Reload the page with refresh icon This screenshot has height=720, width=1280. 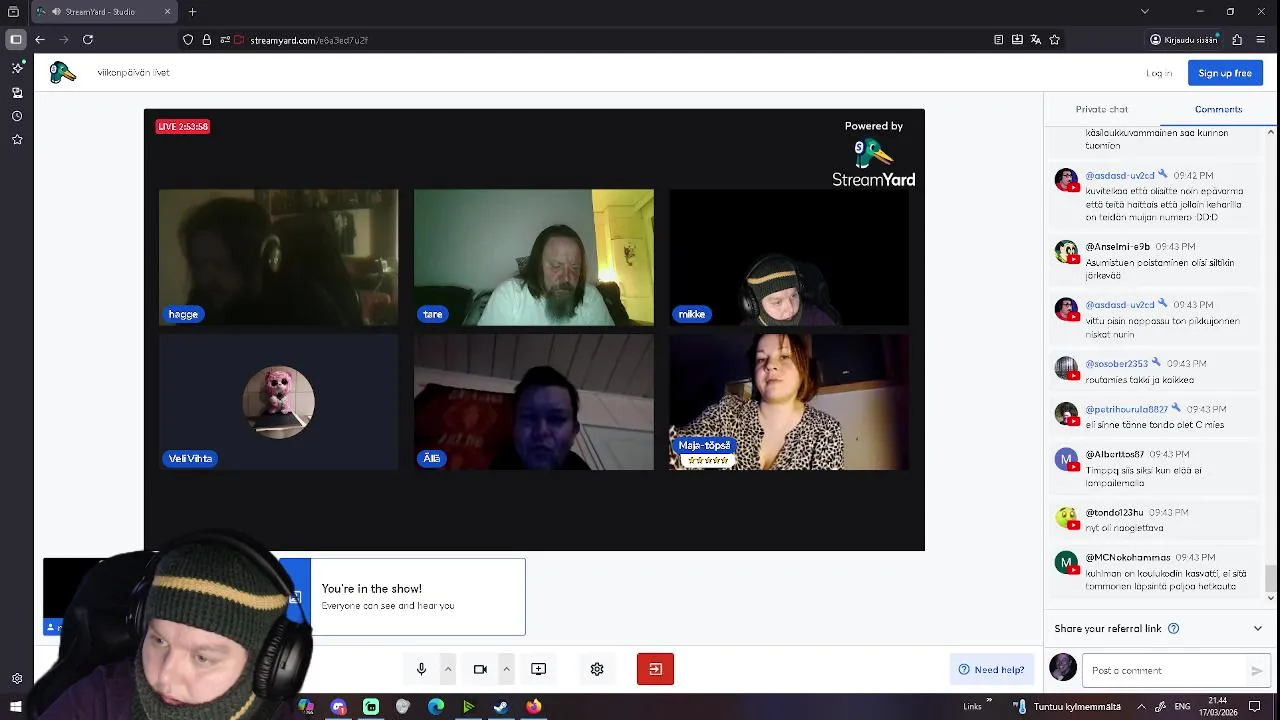tap(88, 40)
